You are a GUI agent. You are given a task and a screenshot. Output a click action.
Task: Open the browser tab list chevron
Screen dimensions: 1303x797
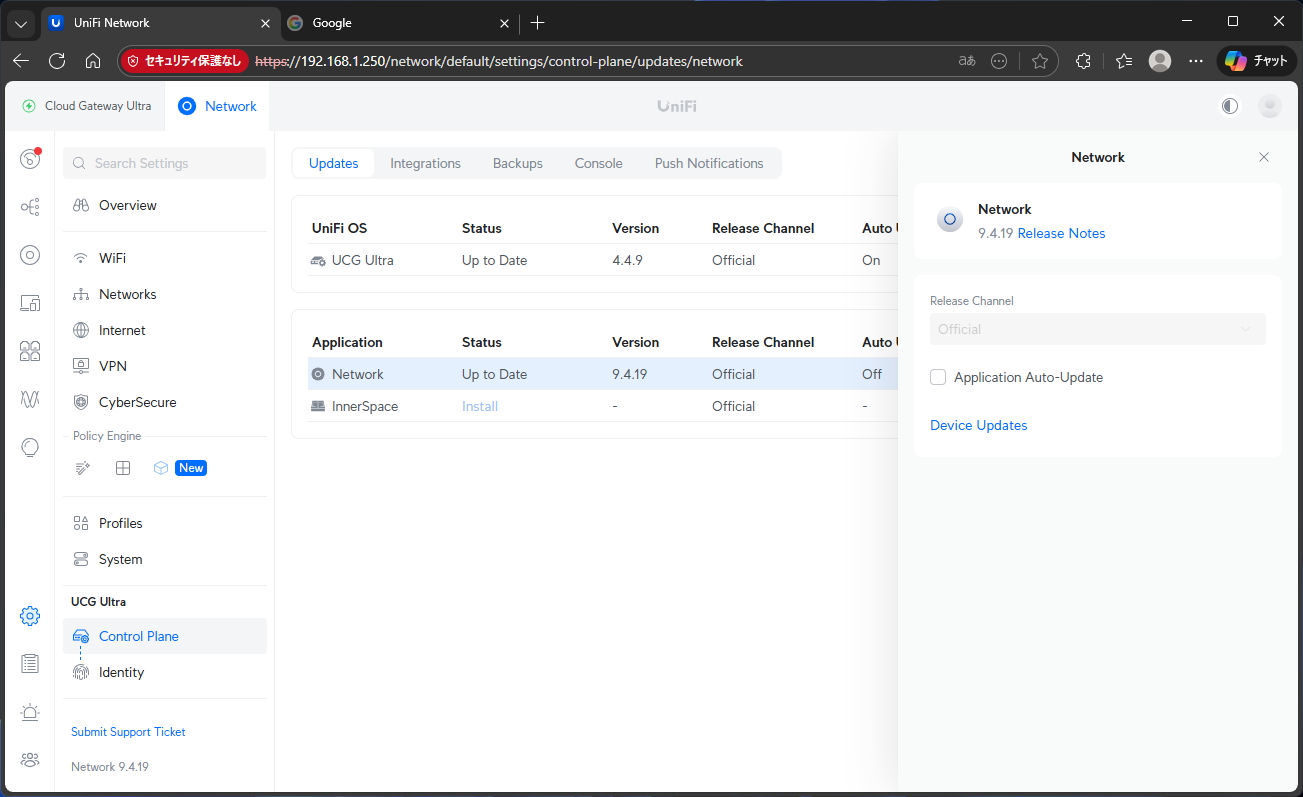21,23
